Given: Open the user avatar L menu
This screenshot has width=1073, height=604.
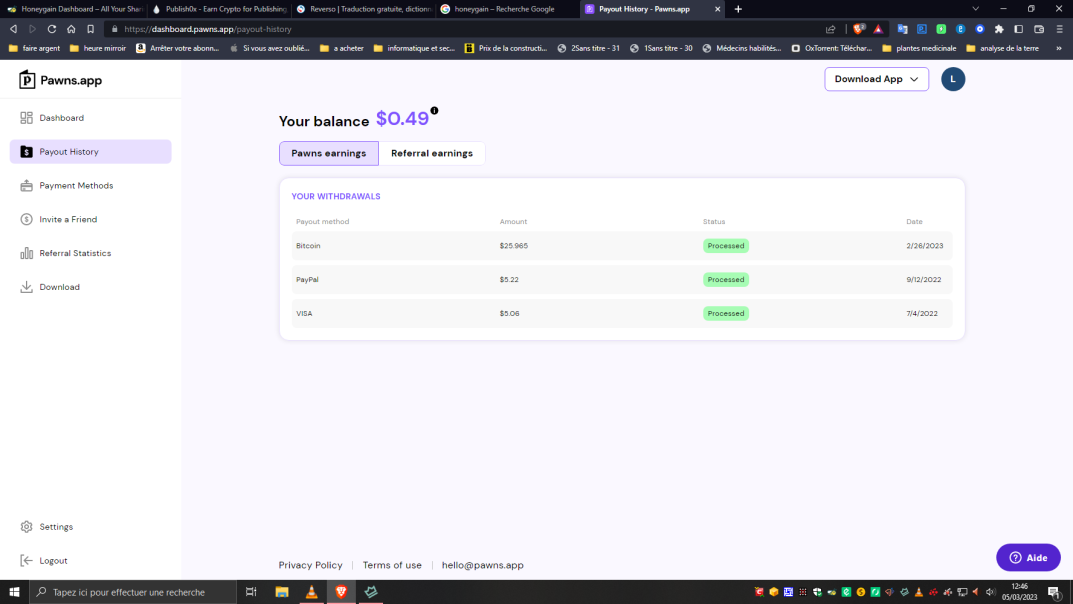Looking at the screenshot, I should click(953, 79).
